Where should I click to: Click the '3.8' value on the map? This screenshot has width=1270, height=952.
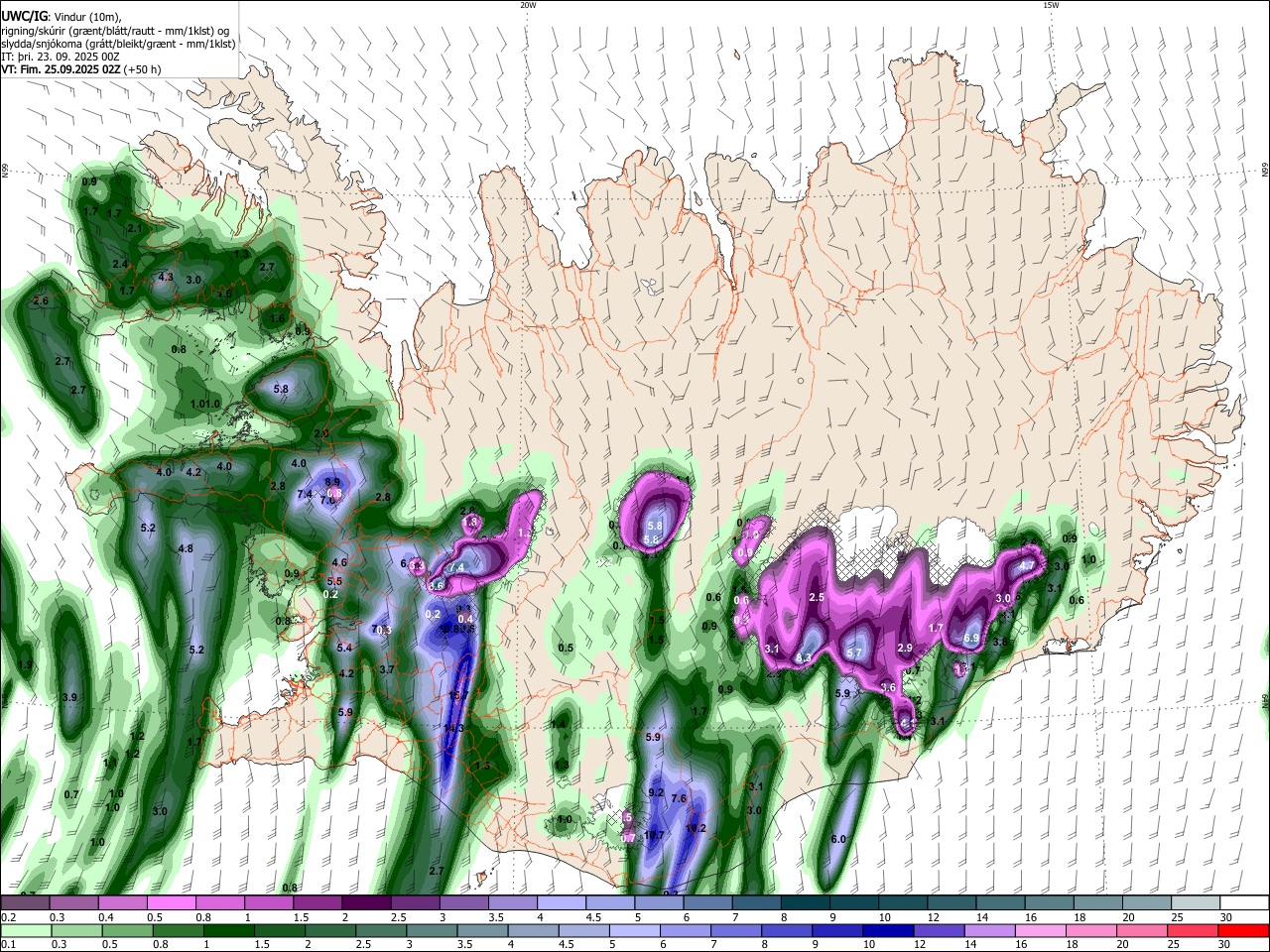[1000, 642]
